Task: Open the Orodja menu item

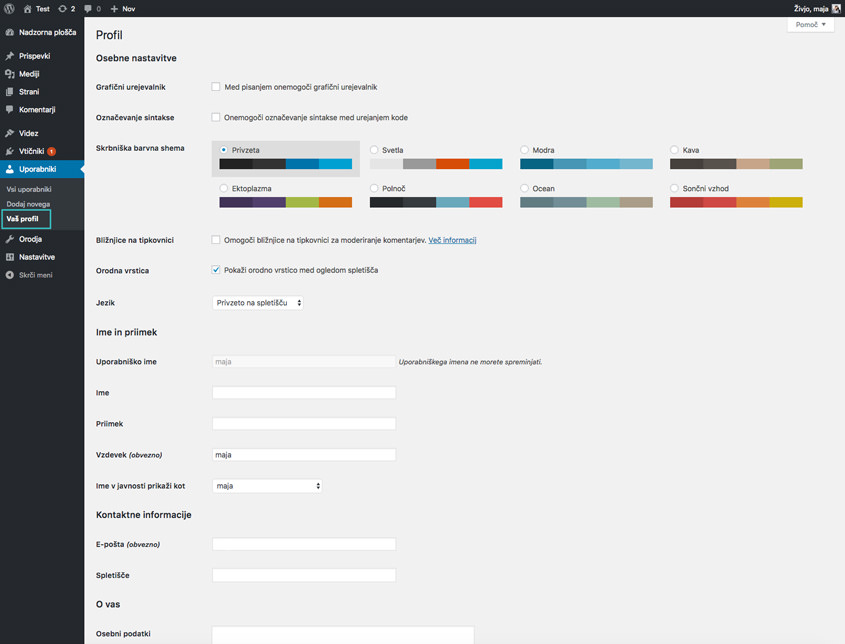Action: (42, 239)
